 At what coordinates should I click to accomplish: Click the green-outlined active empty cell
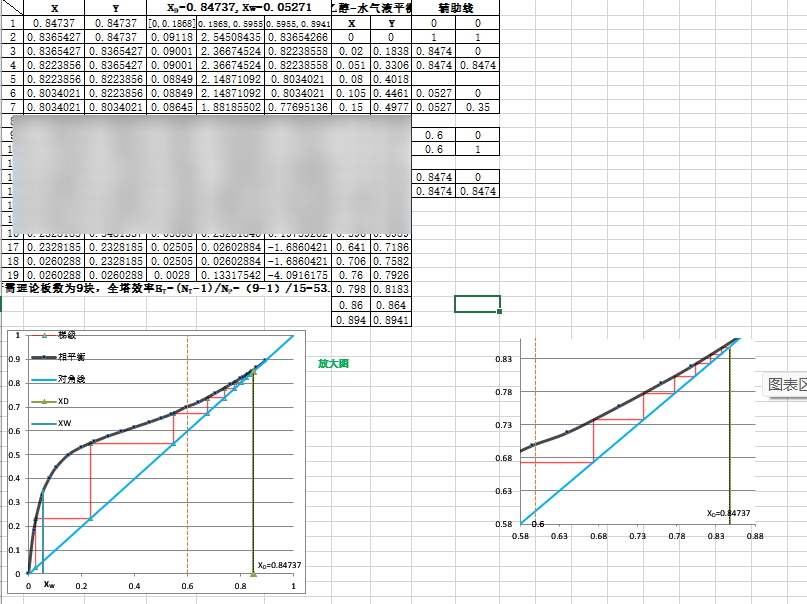477,303
